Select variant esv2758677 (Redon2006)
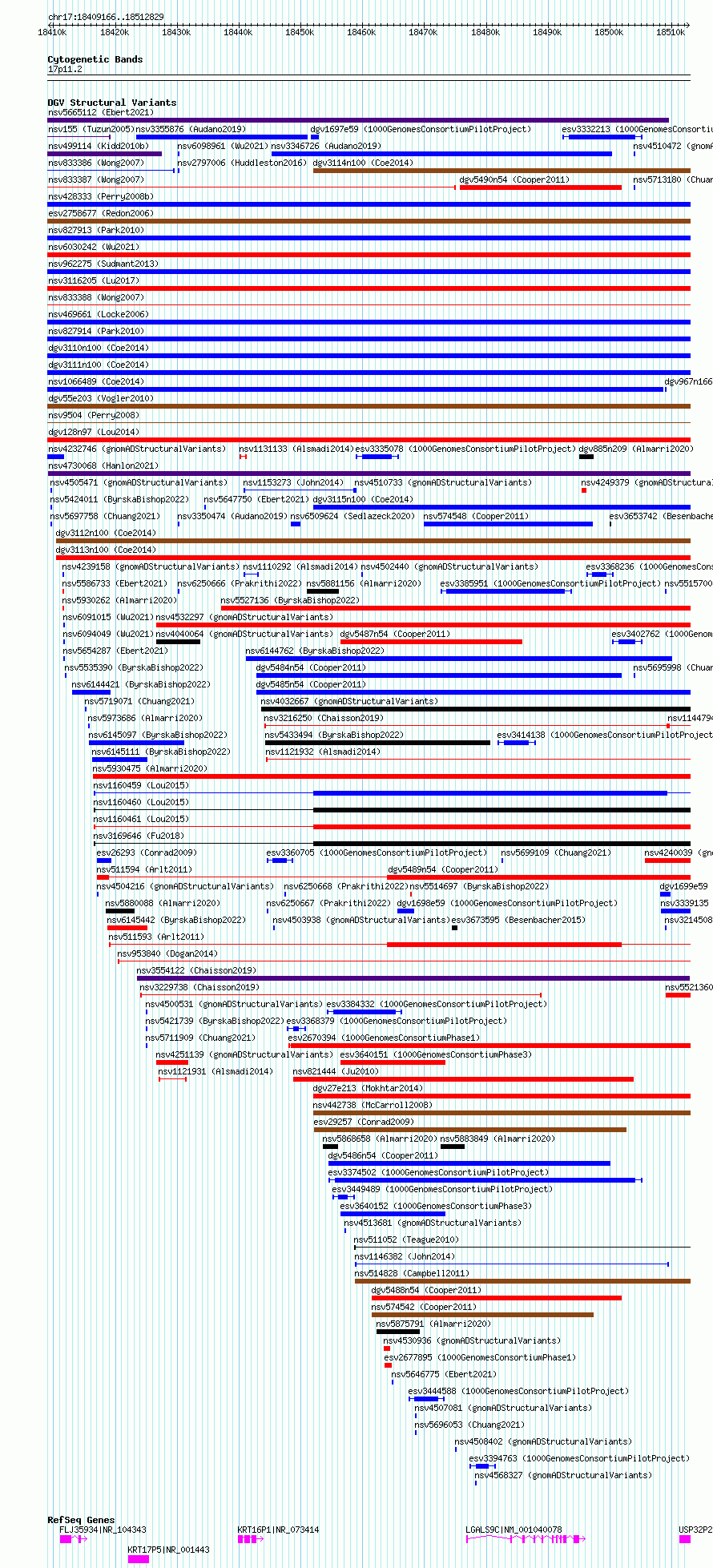This screenshot has width=713, height=1568. 100,213
